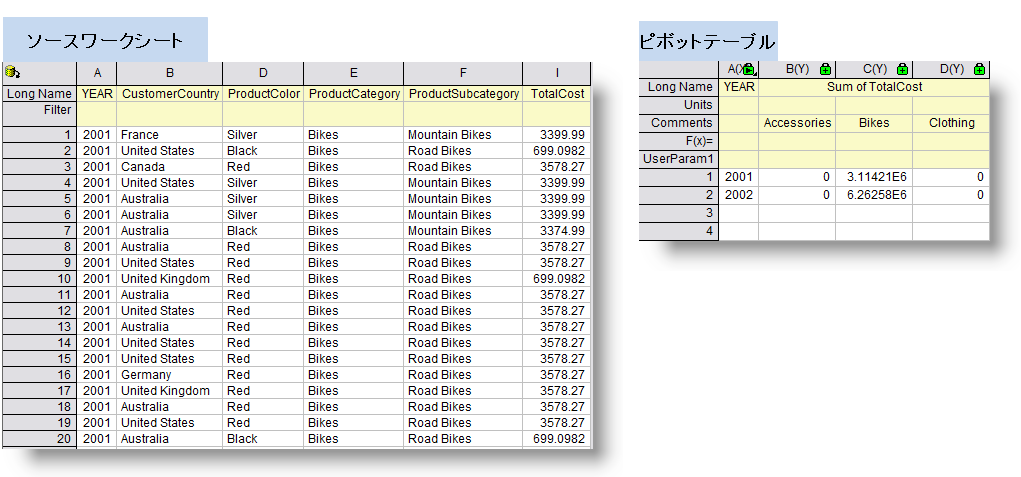
Task: Click United Kingdom in row 17
Action: click(170, 390)
